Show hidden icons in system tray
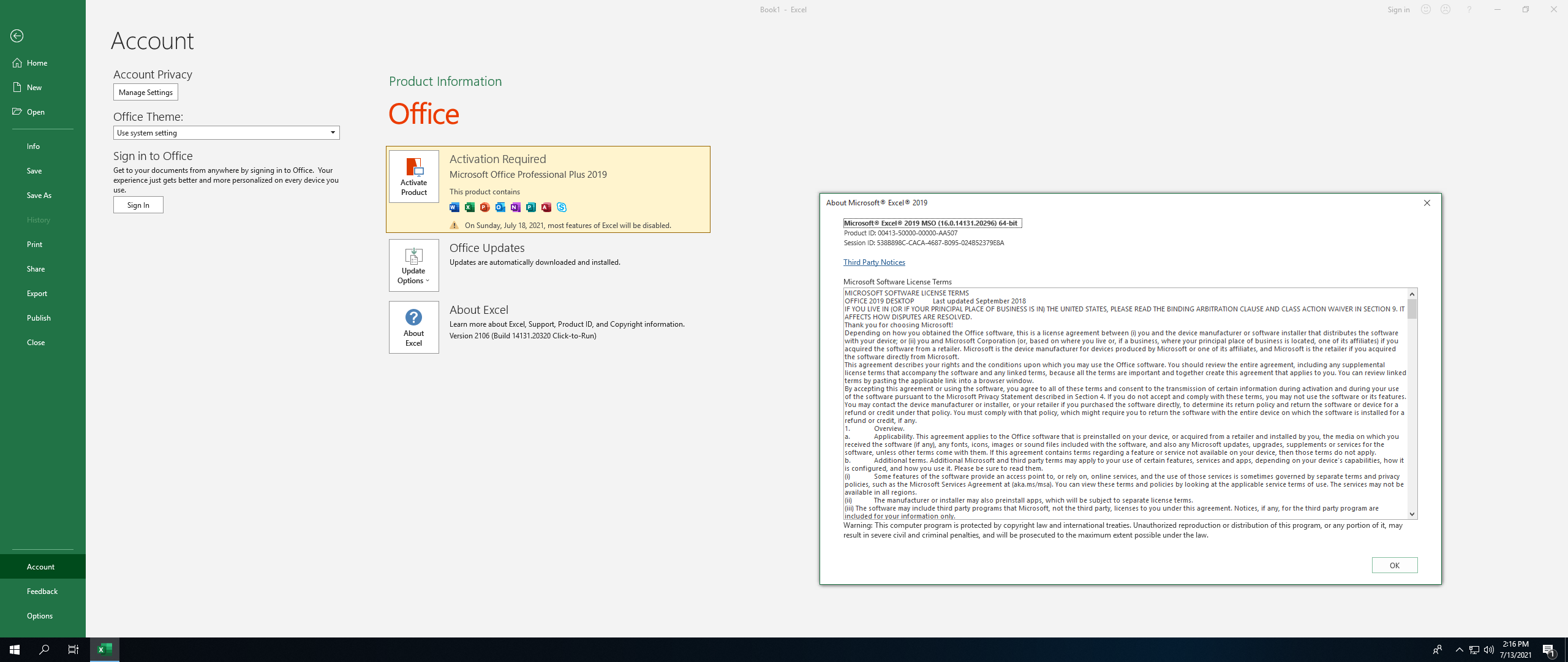1568x662 pixels. point(1459,650)
